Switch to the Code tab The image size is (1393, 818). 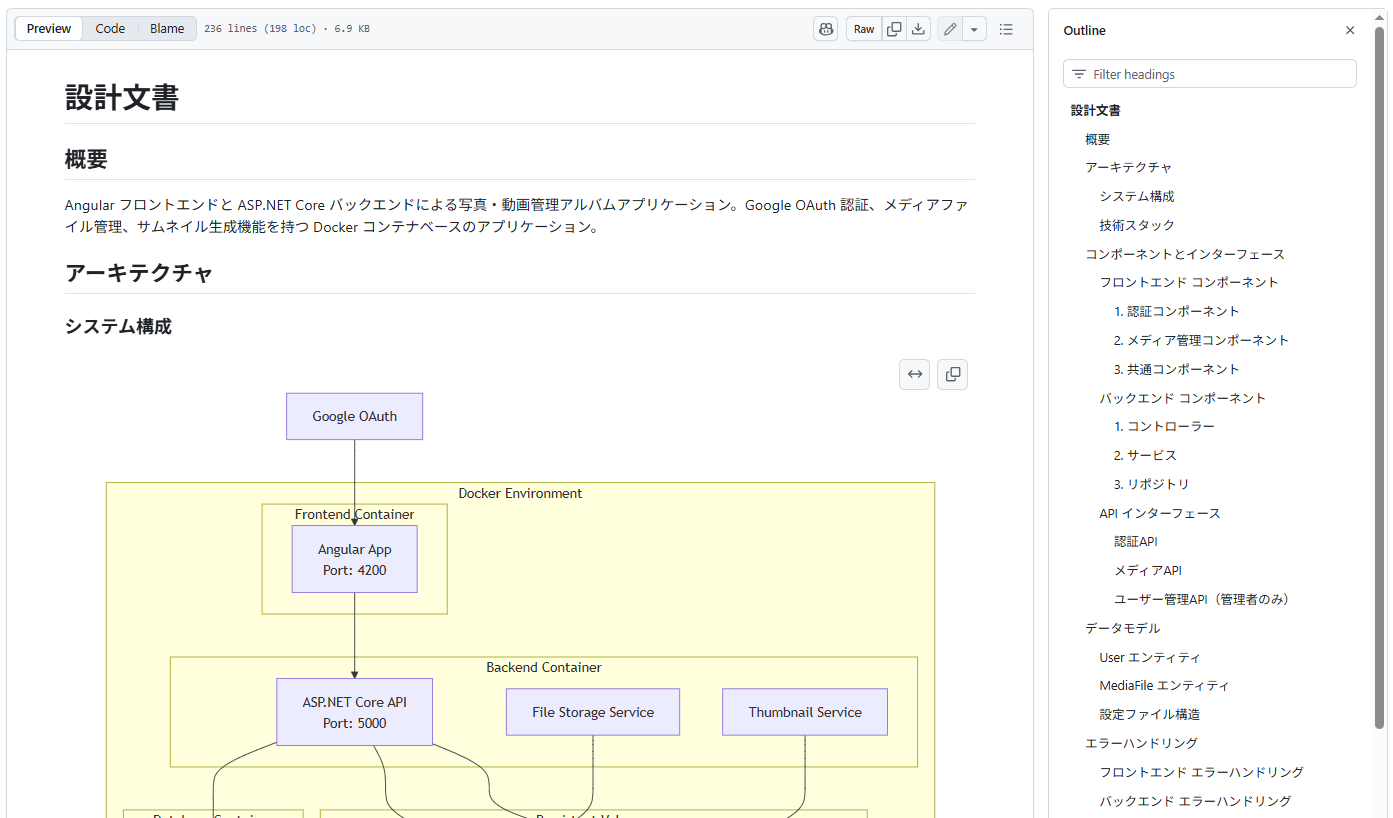[110, 29]
